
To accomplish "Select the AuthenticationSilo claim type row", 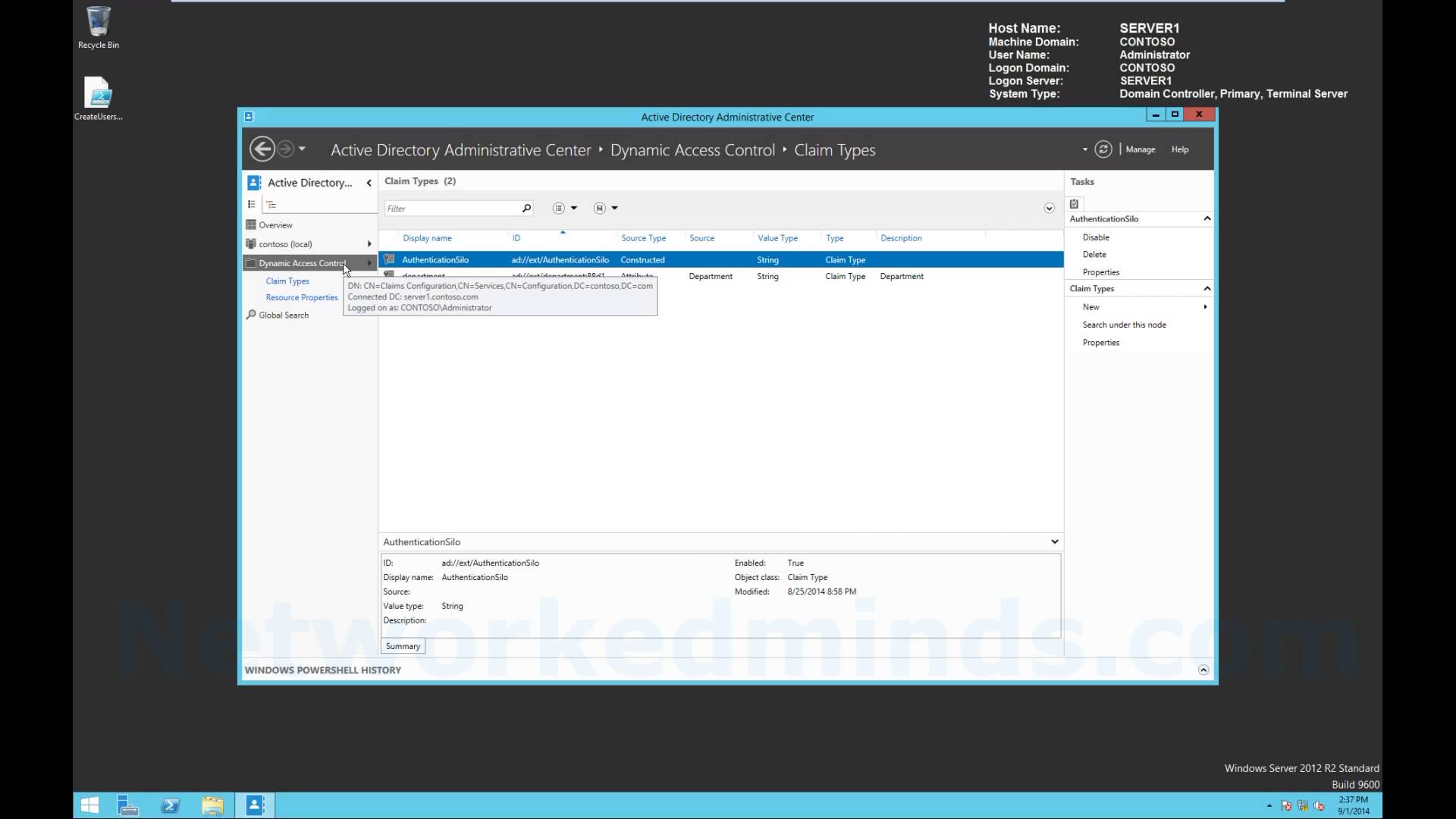I will (x=720, y=259).
